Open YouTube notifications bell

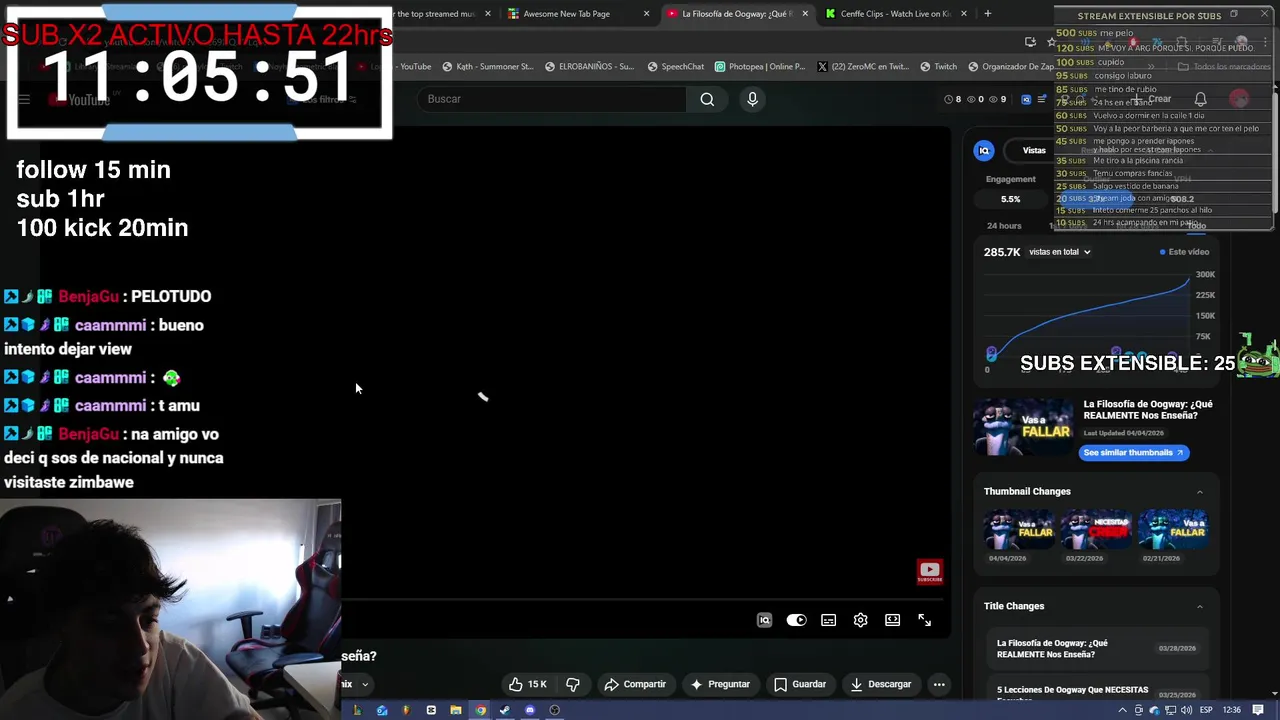[1200, 99]
